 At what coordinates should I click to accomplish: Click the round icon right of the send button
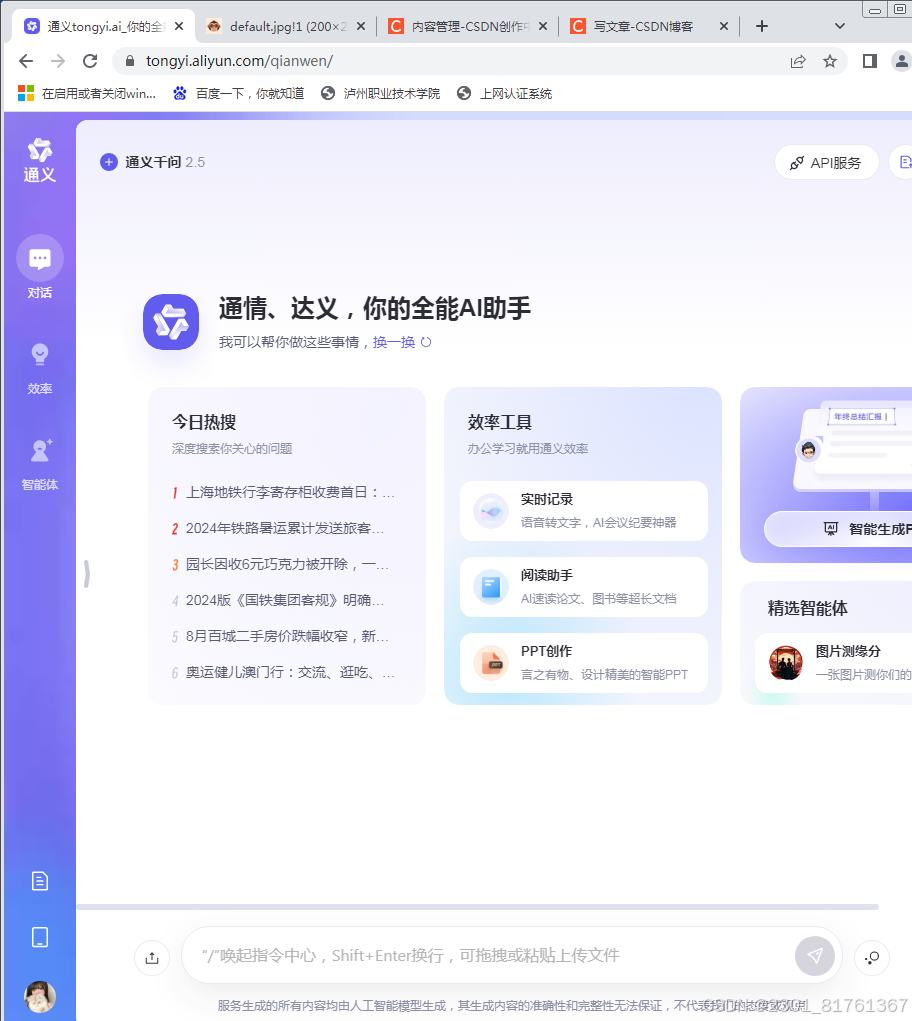[x=872, y=958]
